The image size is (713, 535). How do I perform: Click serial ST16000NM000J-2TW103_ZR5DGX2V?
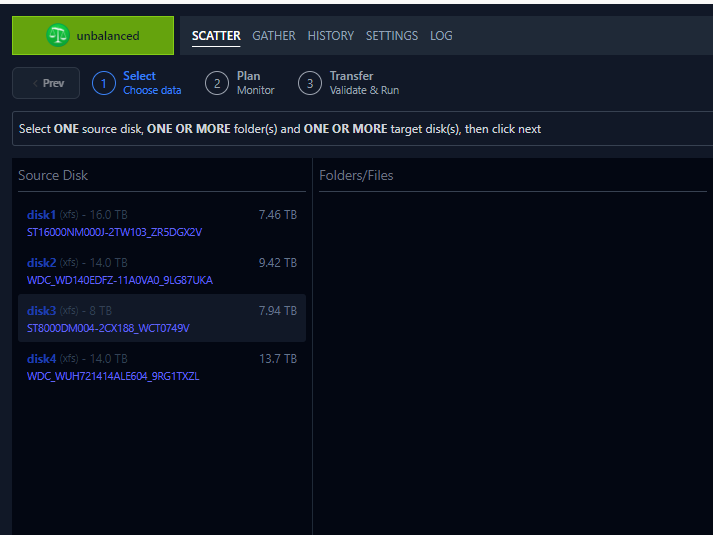point(115,232)
